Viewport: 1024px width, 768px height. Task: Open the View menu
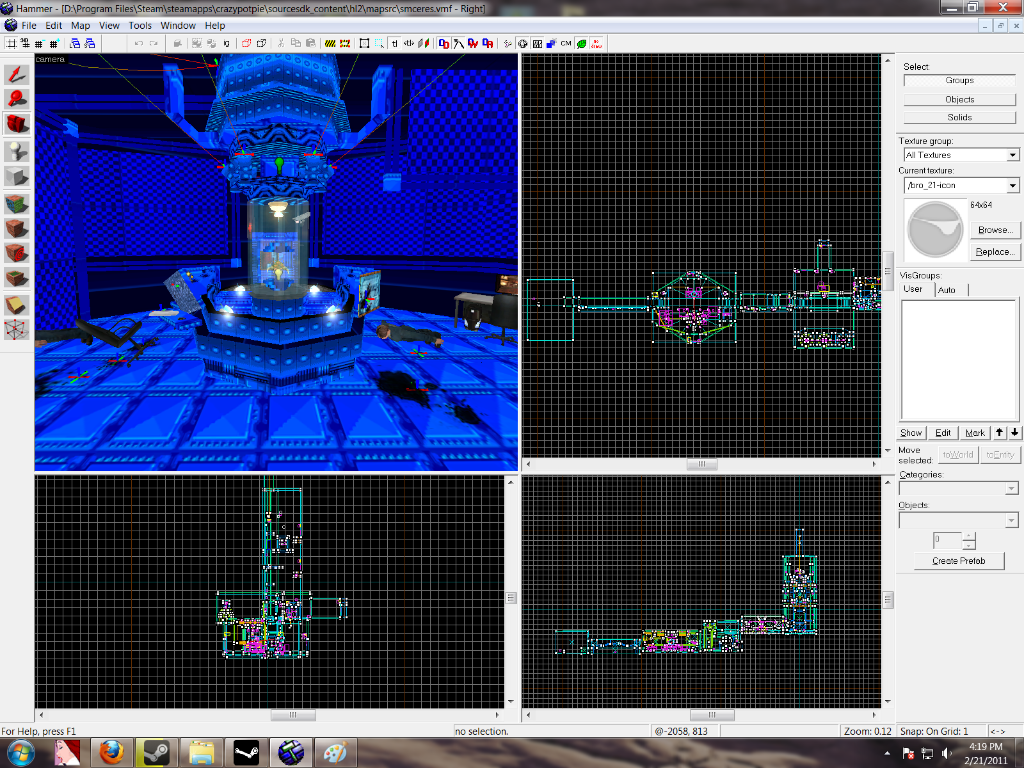109,25
